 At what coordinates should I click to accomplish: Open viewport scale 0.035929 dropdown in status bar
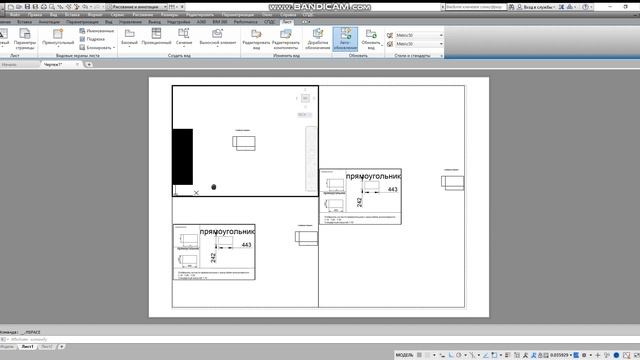point(561,356)
